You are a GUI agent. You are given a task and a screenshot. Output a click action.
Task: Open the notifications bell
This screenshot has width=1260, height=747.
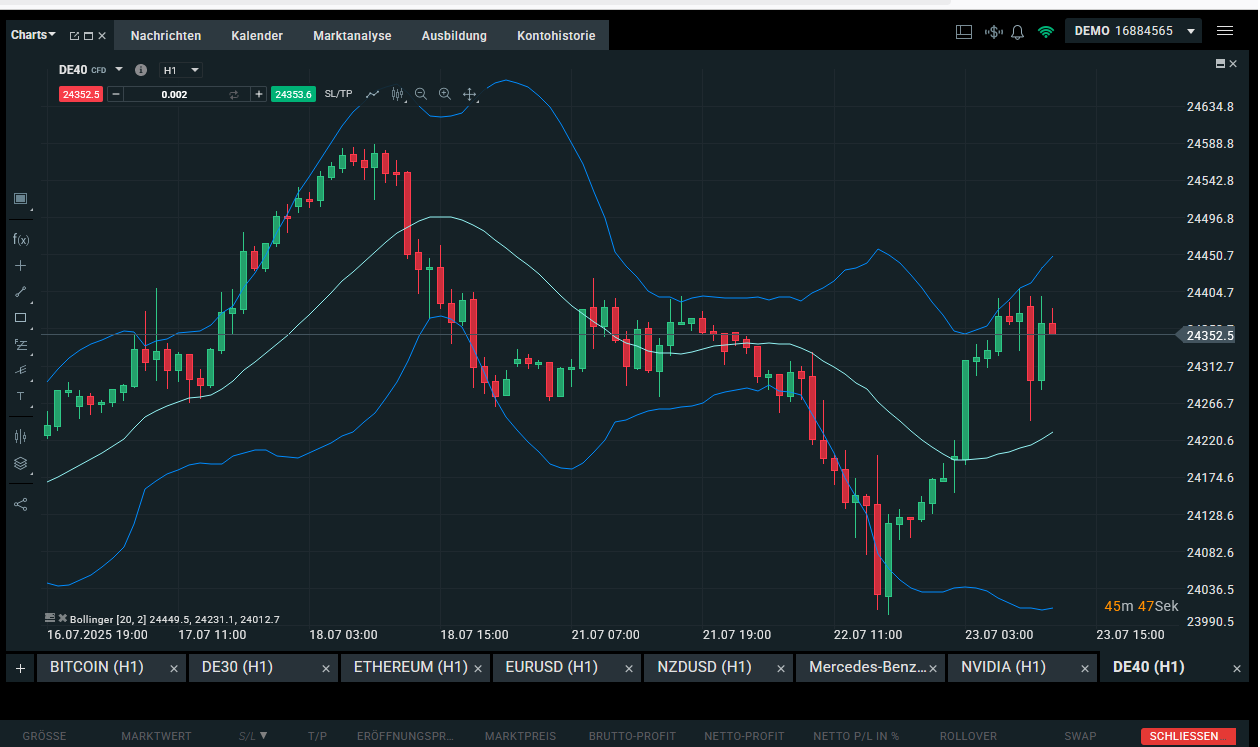tap(1018, 32)
